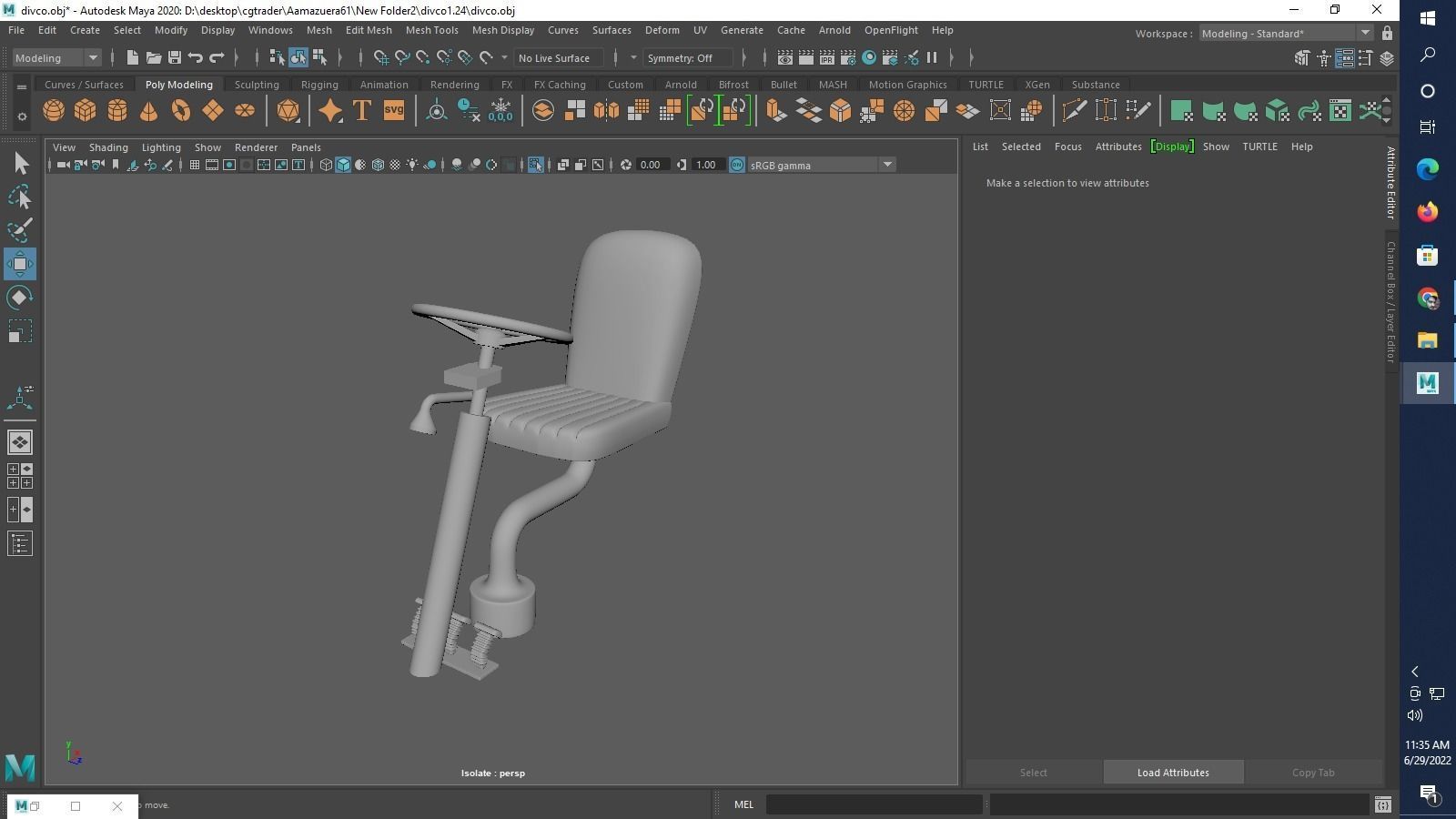1456x819 pixels.
Task: Click the Multi-Cut knife tool icon
Action: pos(1075,111)
